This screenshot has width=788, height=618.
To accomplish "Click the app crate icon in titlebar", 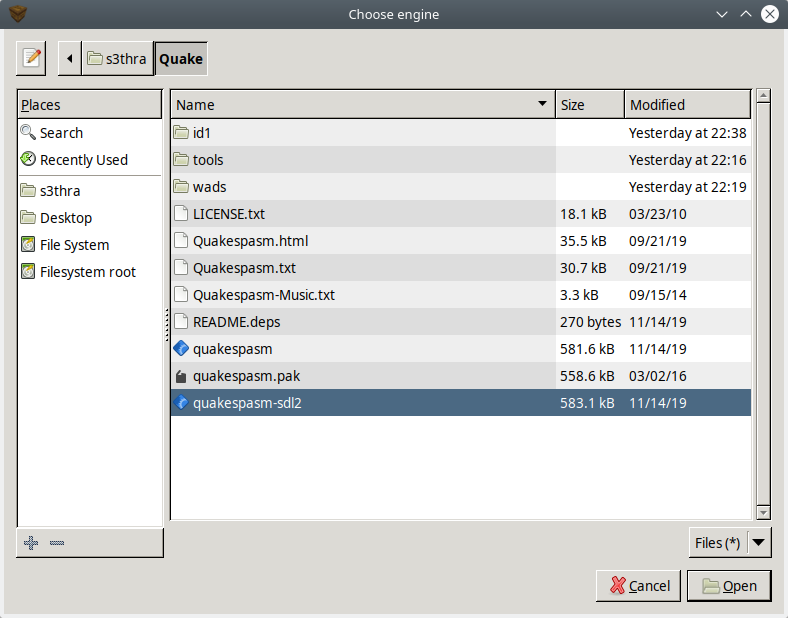I will [18, 14].
